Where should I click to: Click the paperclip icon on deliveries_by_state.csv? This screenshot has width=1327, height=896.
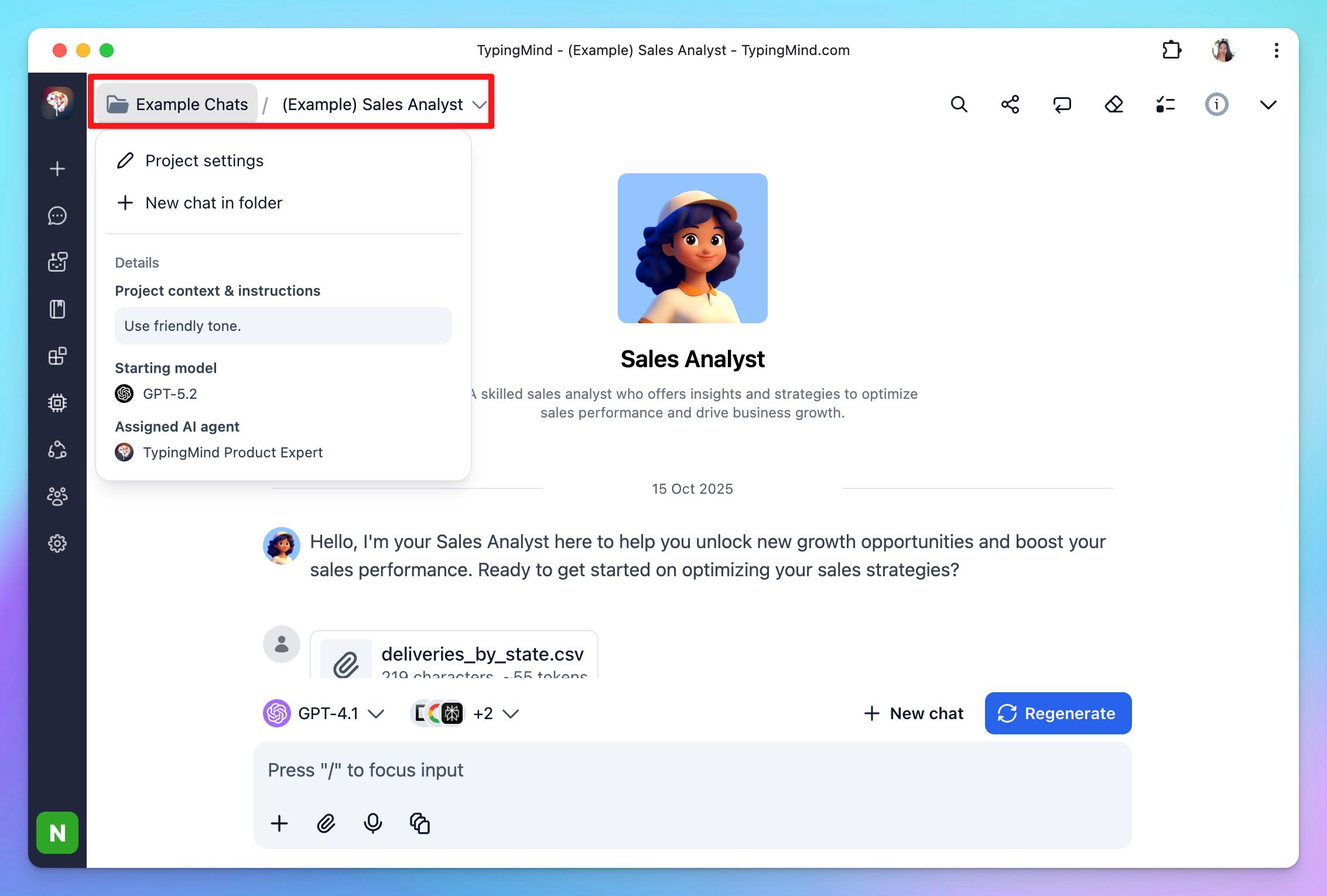coord(346,664)
